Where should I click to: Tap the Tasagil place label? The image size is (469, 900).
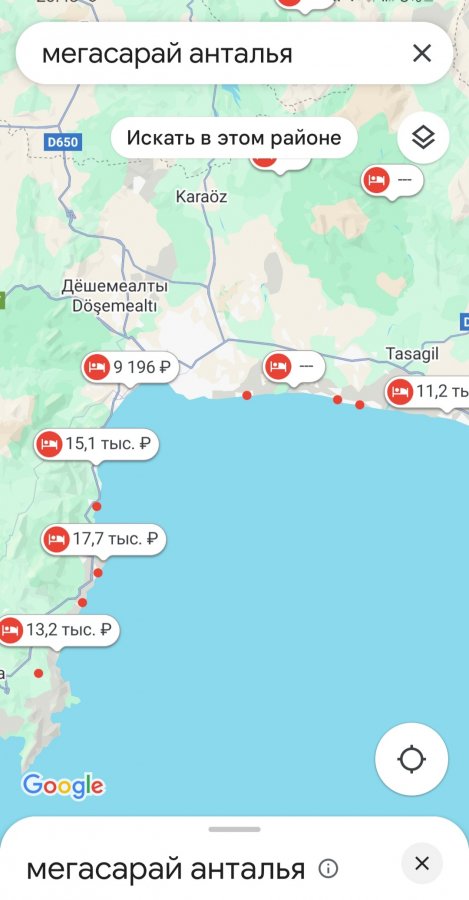point(412,354)
